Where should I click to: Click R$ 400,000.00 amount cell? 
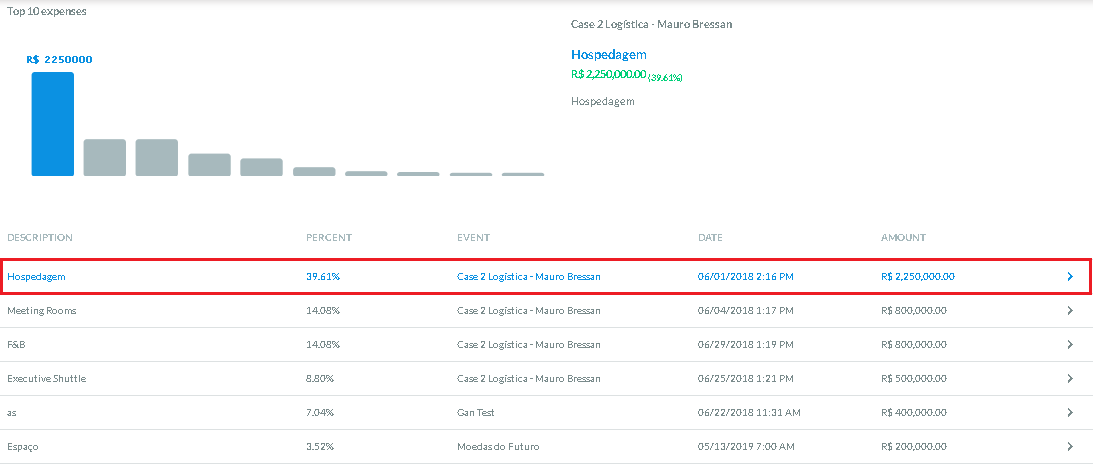[x=914, y=413]
